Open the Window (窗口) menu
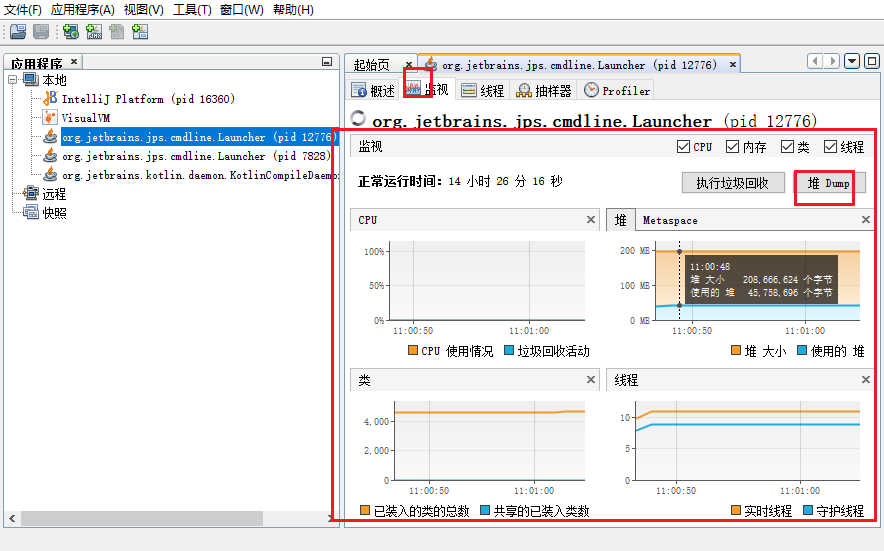 click(242, 10)
